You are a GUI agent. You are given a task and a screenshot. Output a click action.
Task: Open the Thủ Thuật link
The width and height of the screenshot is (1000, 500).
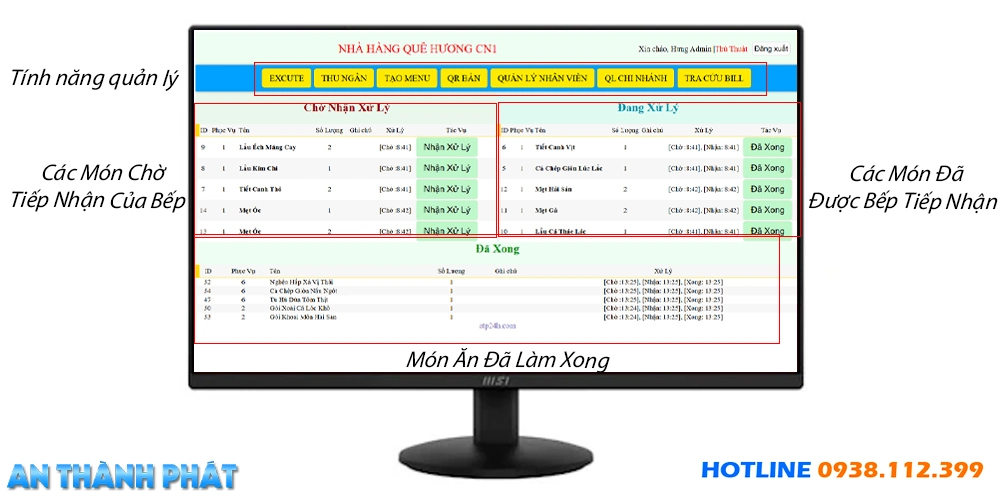tap(731, 49)
